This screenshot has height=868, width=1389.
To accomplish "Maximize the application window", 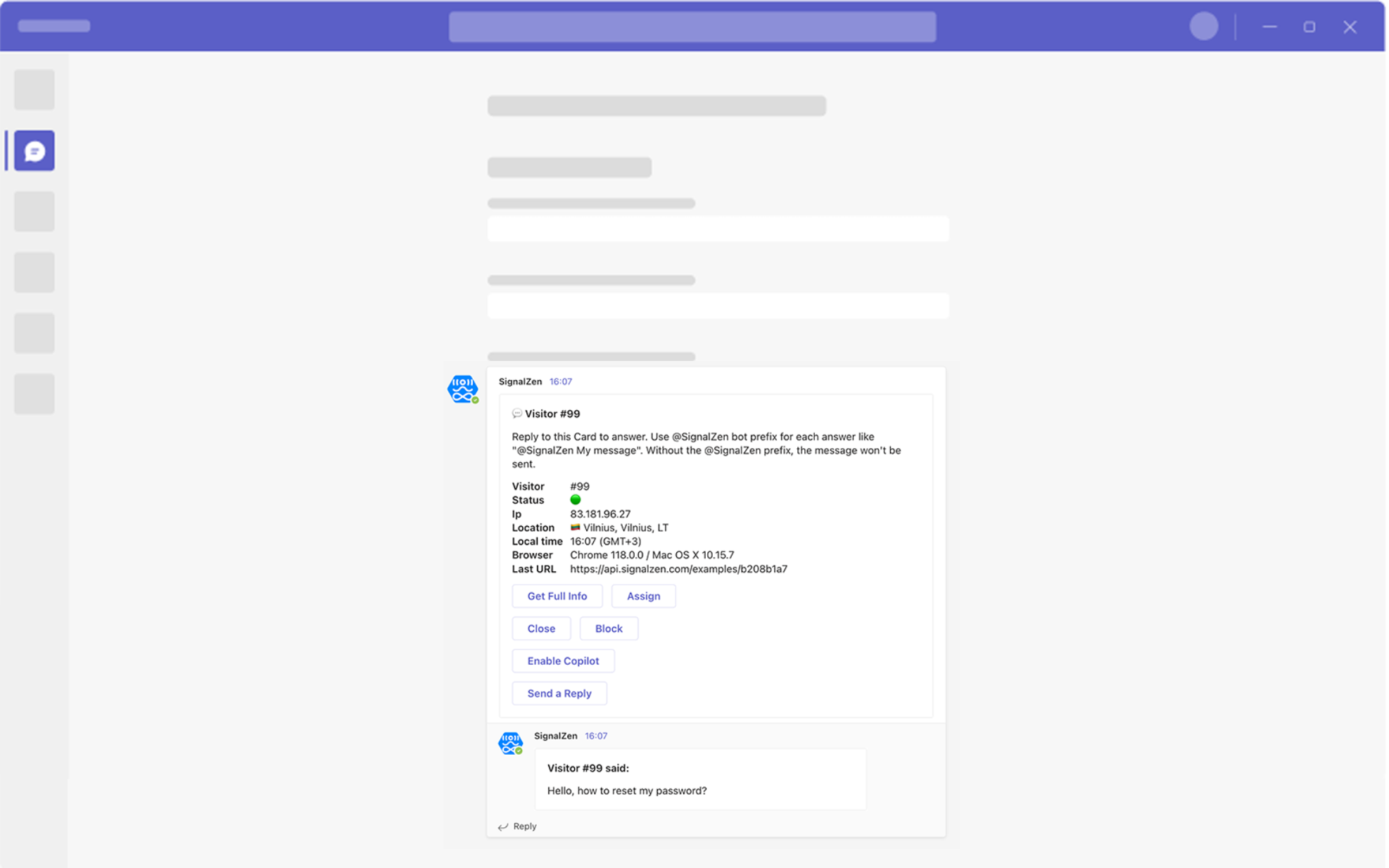I will 1309,27.
